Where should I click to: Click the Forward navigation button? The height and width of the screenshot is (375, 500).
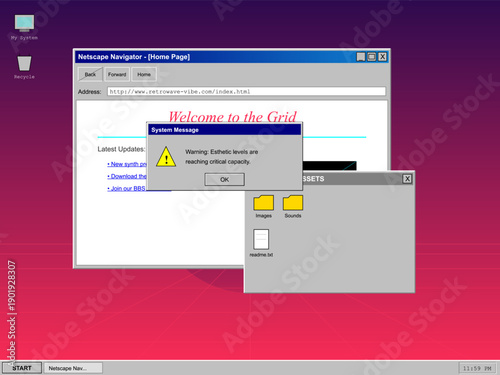coord(117,74)
